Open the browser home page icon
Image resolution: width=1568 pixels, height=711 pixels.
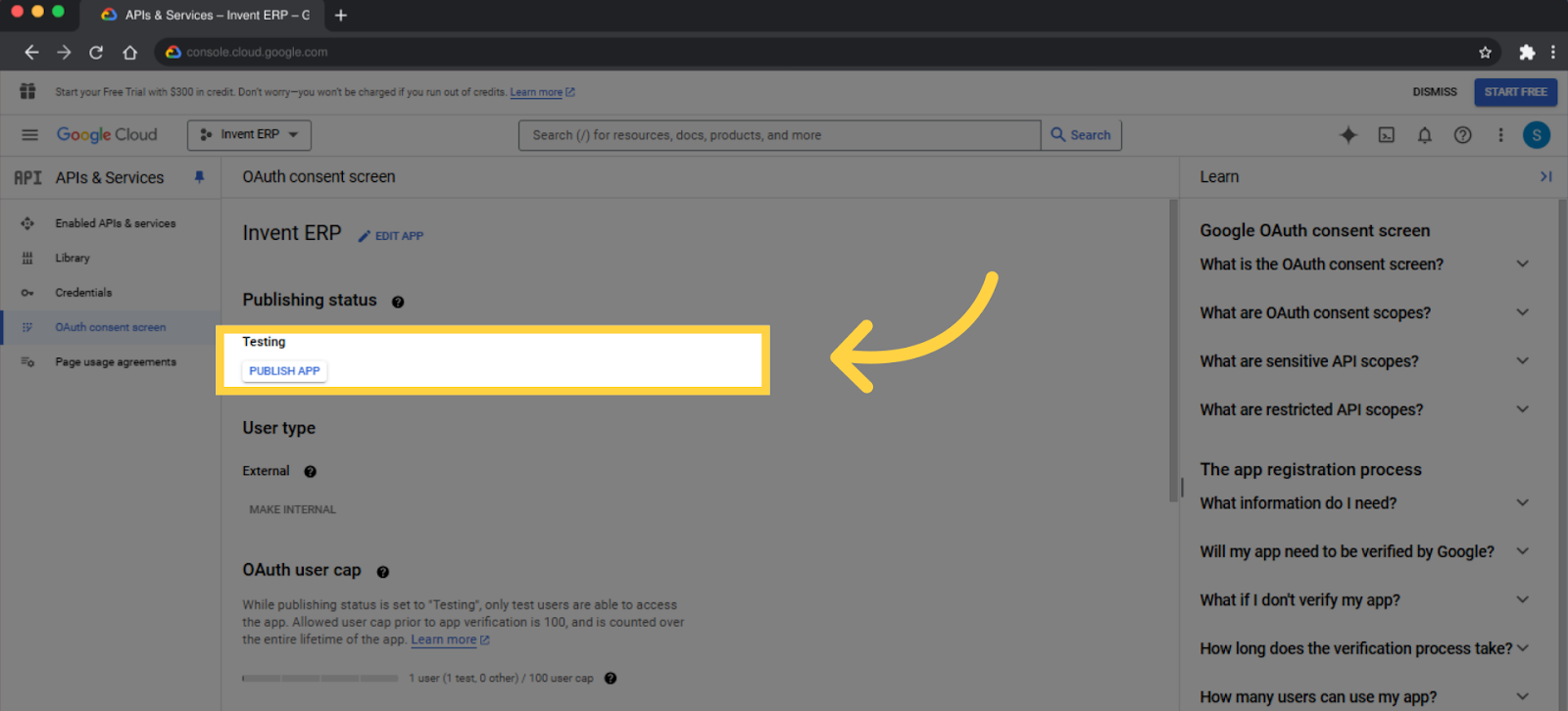[x=129, y=52]
